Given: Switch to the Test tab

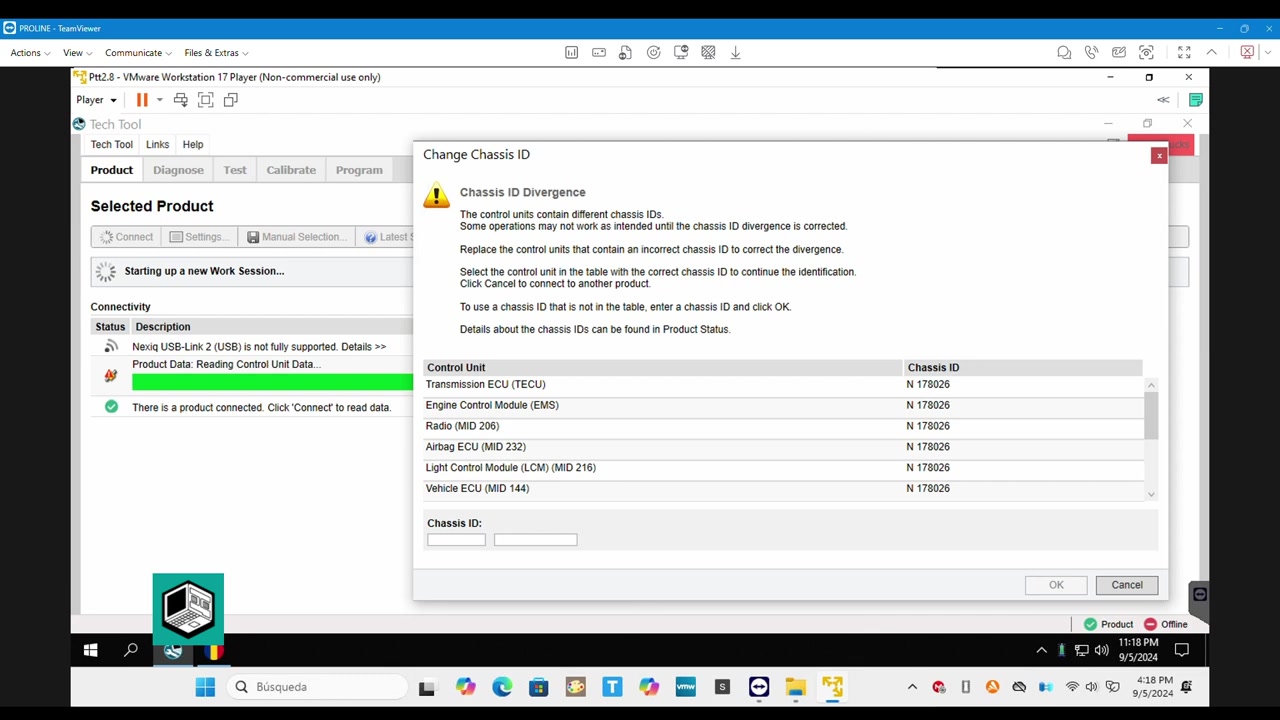Looking at the screenshot, I should (235, 170).
